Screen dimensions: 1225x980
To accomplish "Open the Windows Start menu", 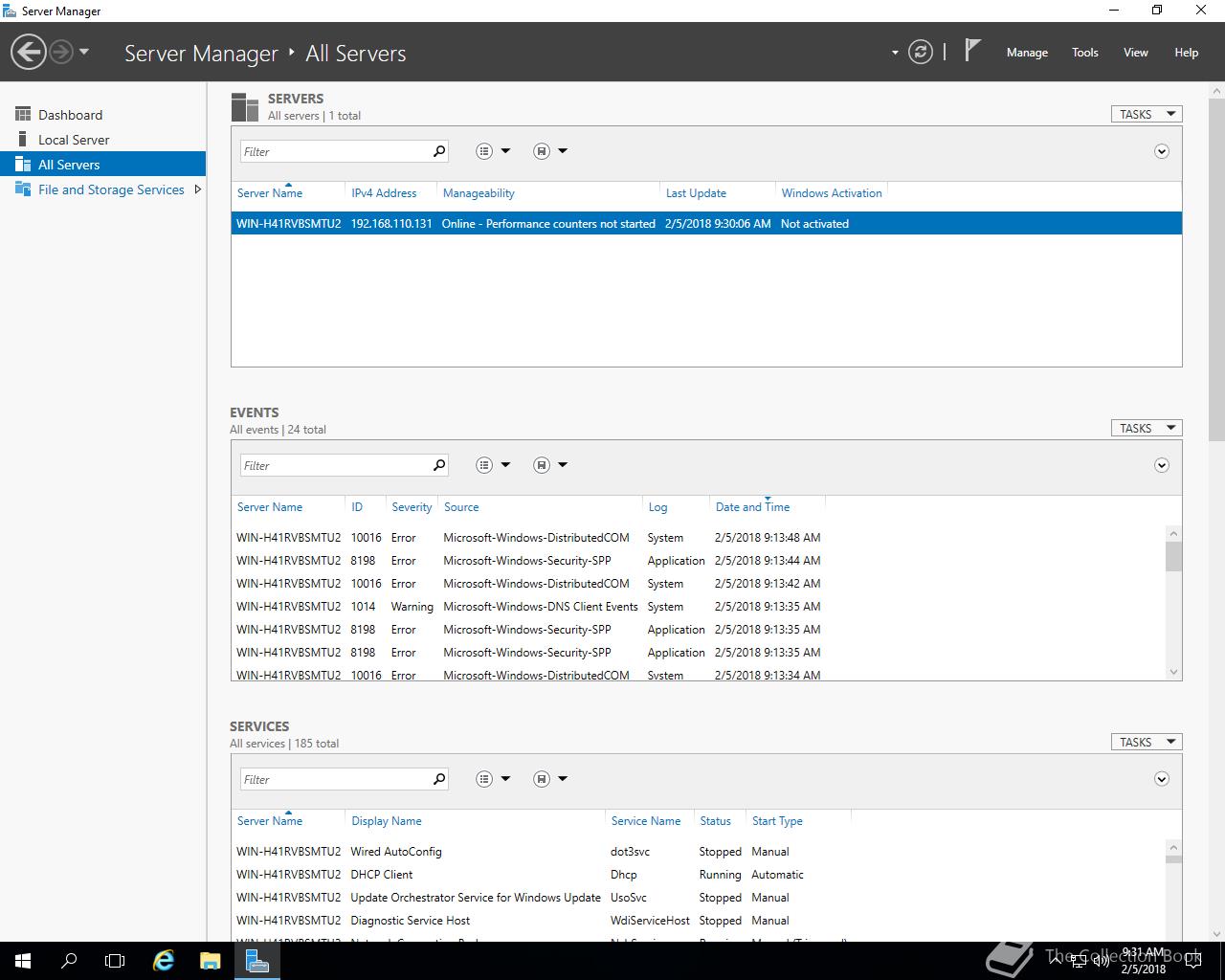I will pos(23,961).
